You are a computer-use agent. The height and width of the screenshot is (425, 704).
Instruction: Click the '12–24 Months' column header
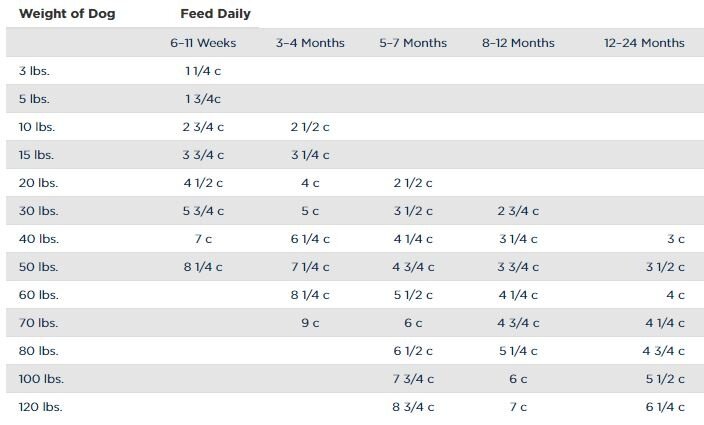click(x=644, y=43)
